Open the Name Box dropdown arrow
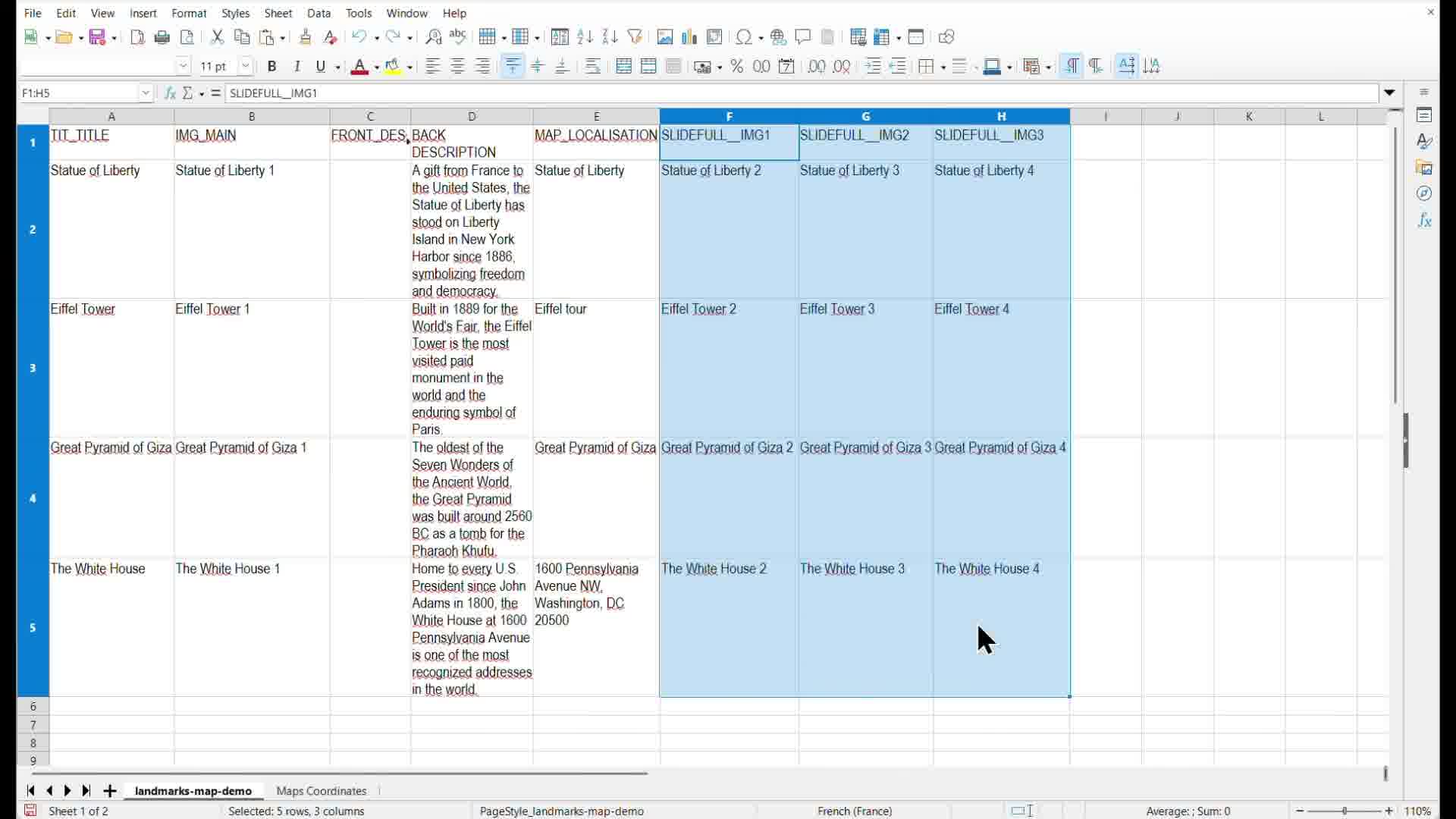 [x=146, y=93]
